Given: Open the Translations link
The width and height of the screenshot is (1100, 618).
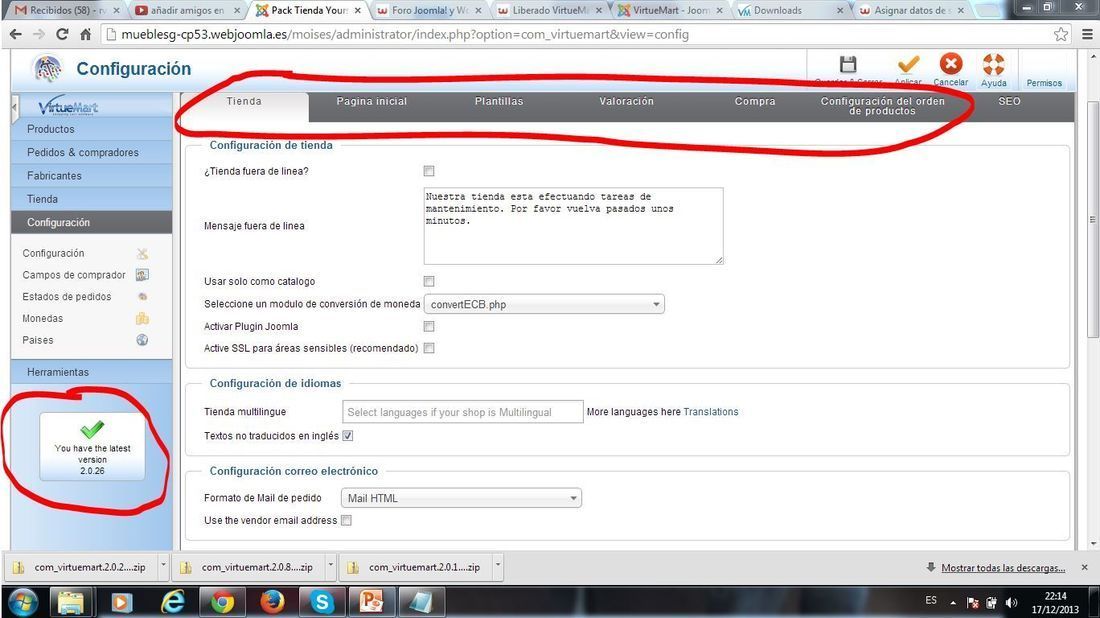Looking at the screenshot, I should coord(711,412).
